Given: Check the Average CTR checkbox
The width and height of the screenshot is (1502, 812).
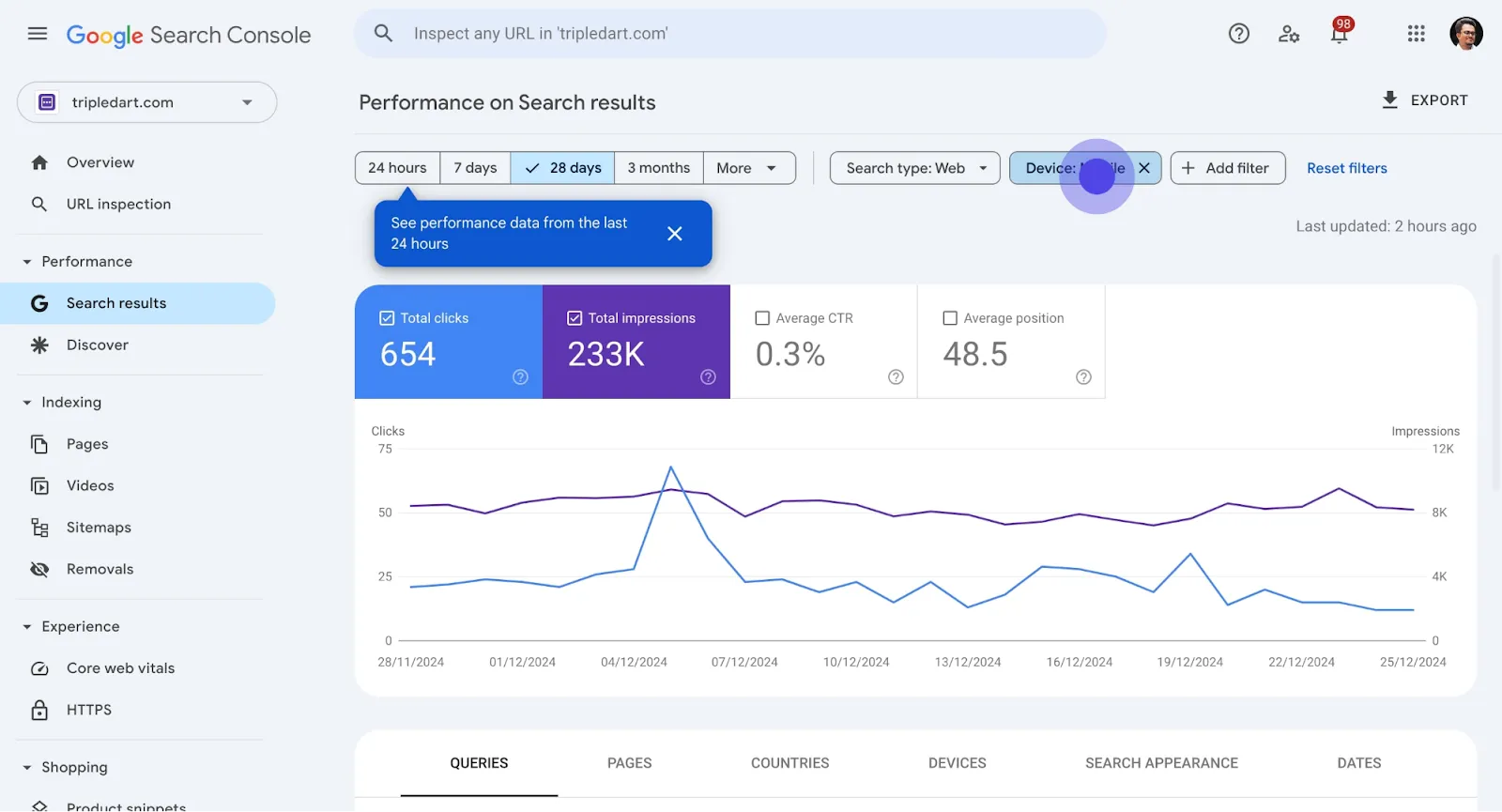Looking at the screenshot, I should click(762, 318).
